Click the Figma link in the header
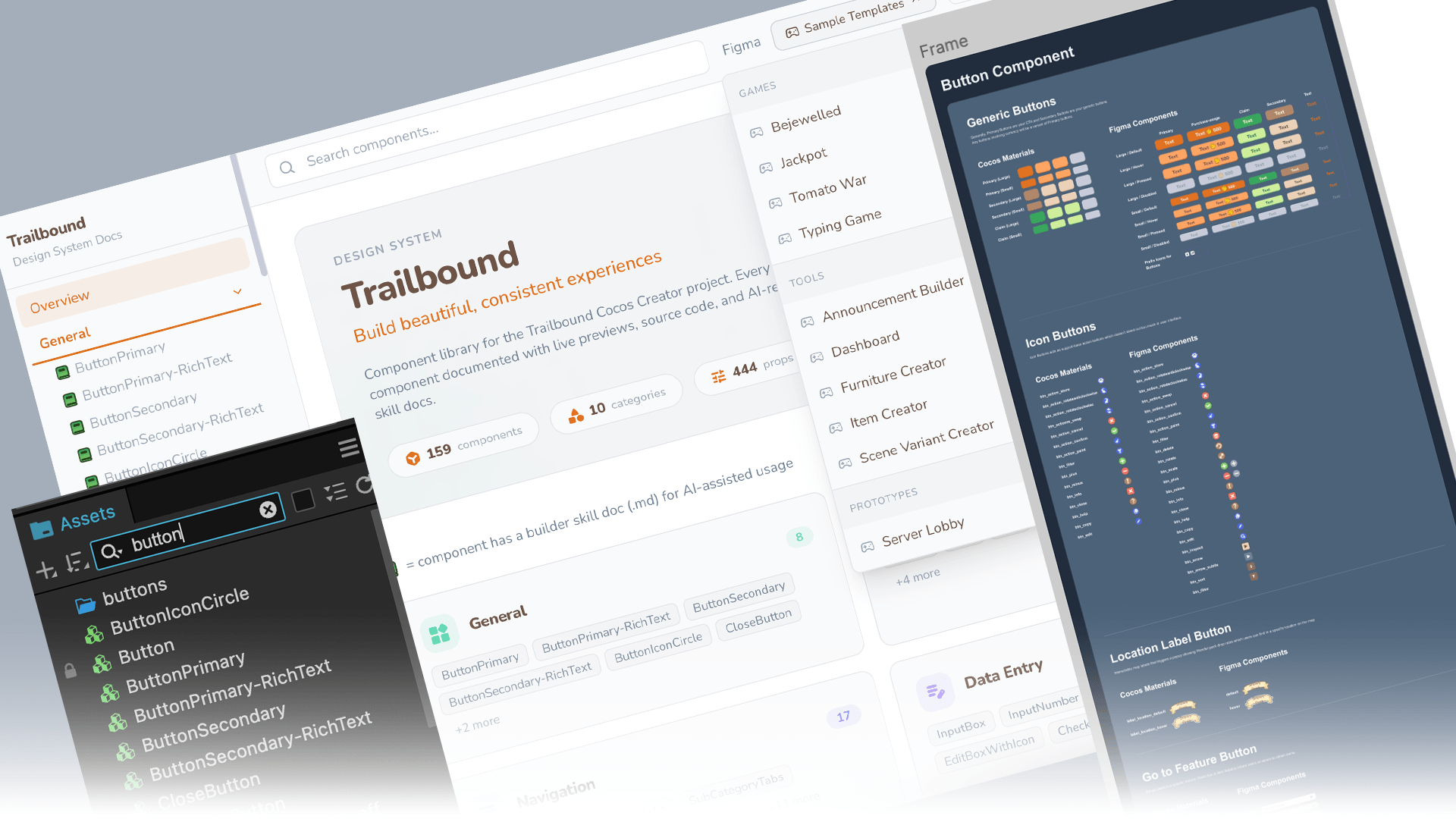This screenshot has width=1456, height=819. coord(741,46)
